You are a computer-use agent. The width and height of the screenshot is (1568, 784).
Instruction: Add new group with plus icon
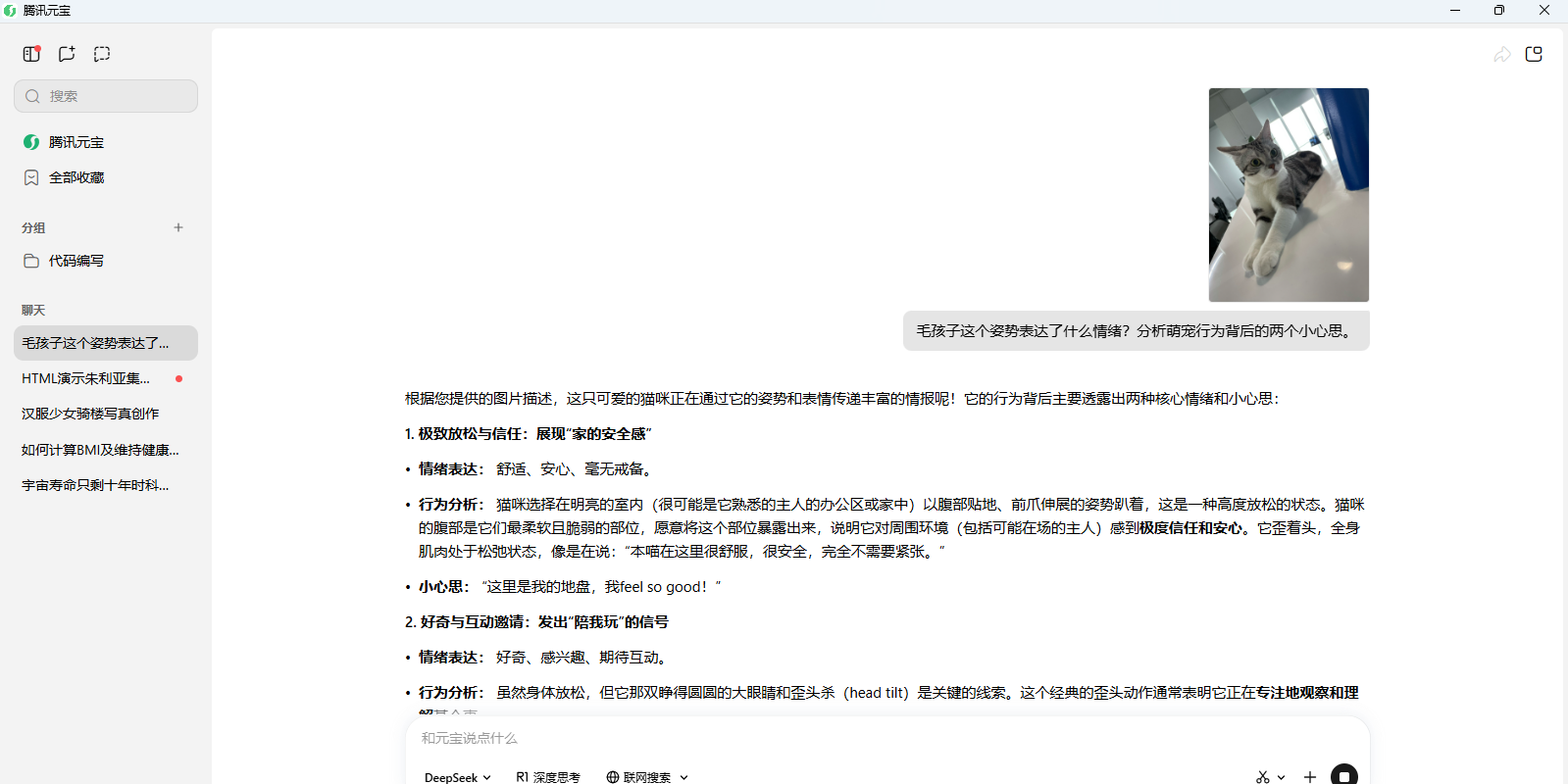[178, 227]
